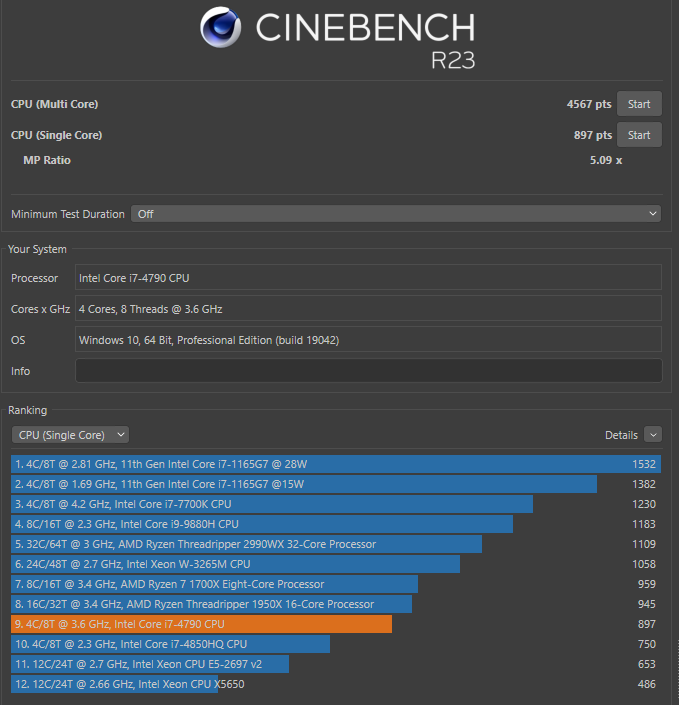Expand the Details dropdown arrow
The image size is (679, 705).
[x=653, y=435]
